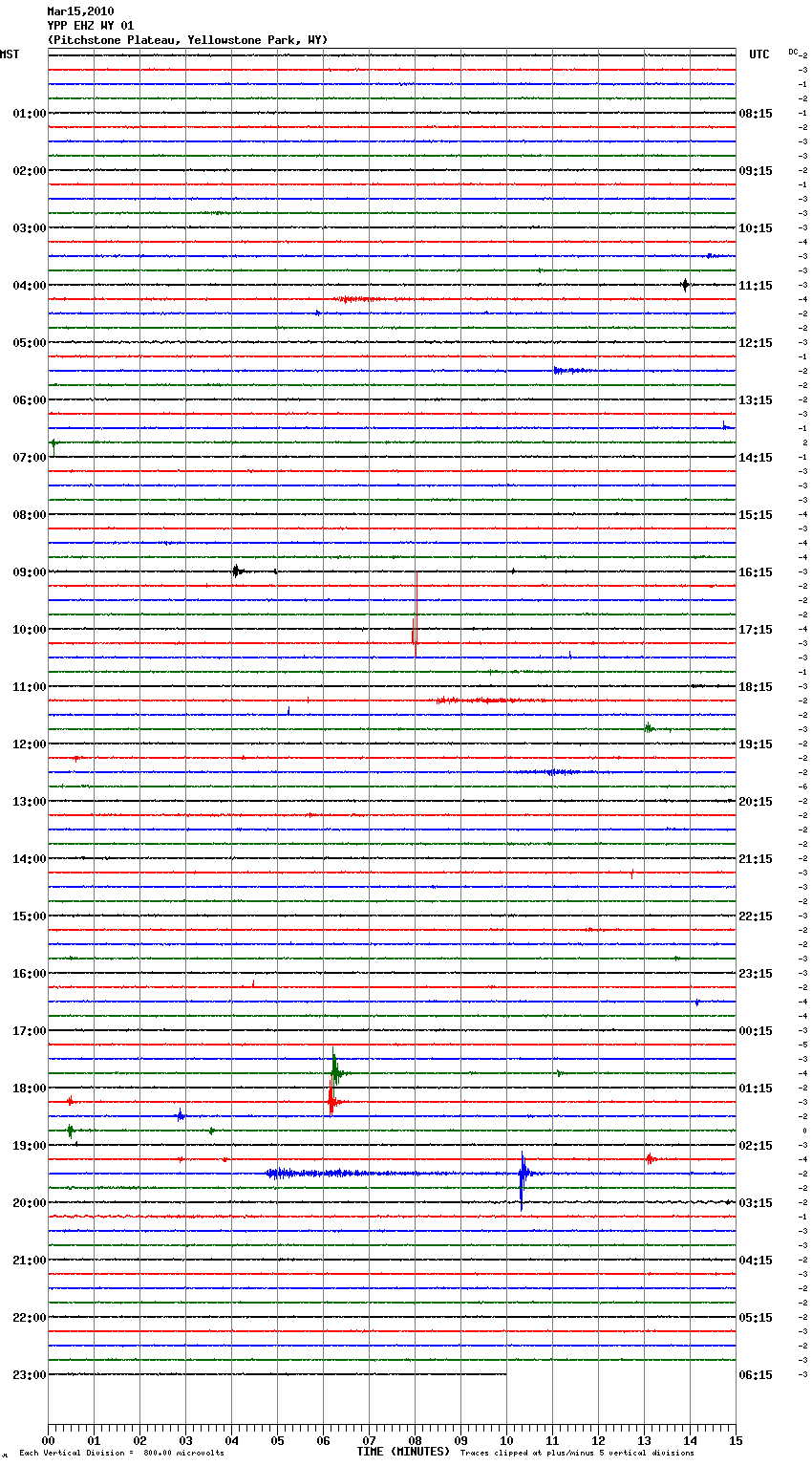Click the MST time zone header

[x=10, y=54]
